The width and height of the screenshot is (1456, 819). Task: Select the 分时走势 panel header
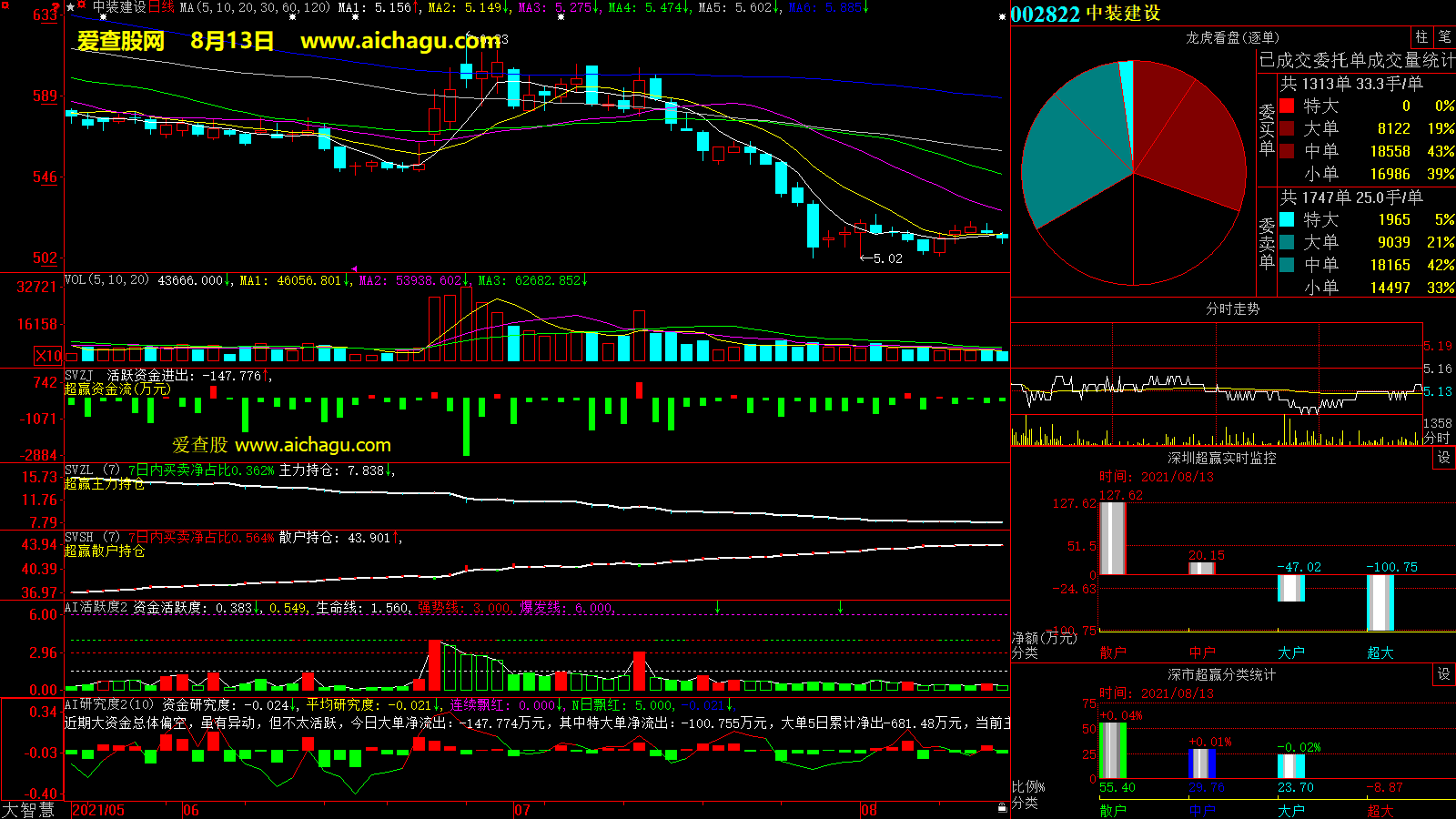coord(1232,309)
